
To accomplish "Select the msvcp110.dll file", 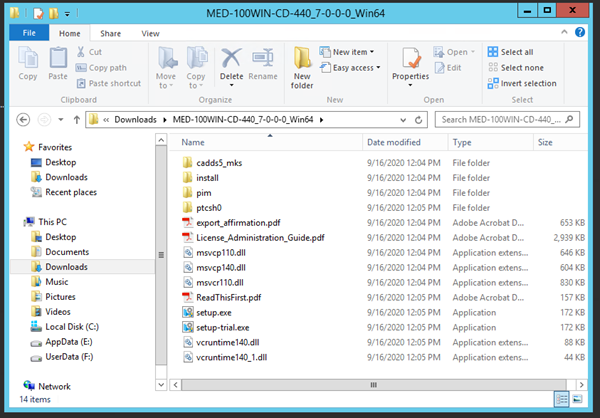I will [x=221, y=252].
